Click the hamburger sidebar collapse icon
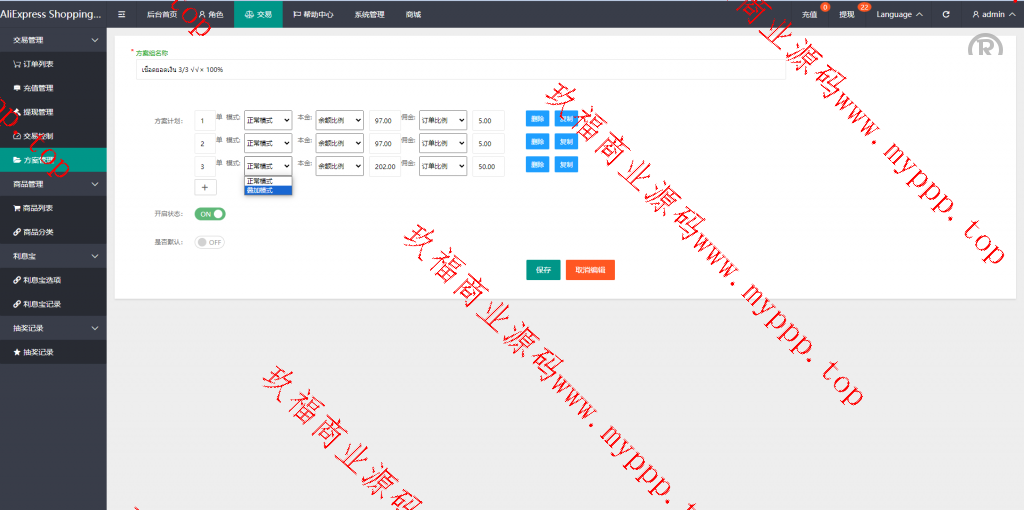 click(x=121, y=15)
